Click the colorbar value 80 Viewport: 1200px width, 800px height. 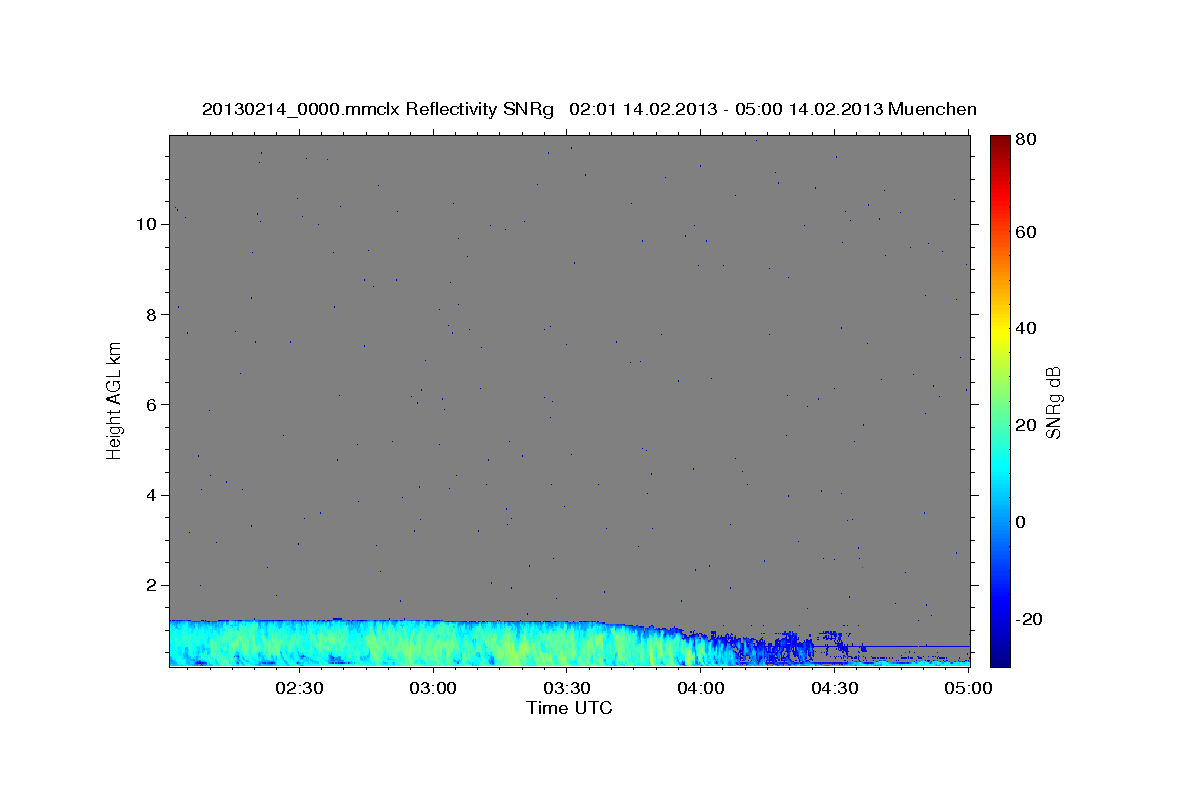click(x=1028, y=139)
